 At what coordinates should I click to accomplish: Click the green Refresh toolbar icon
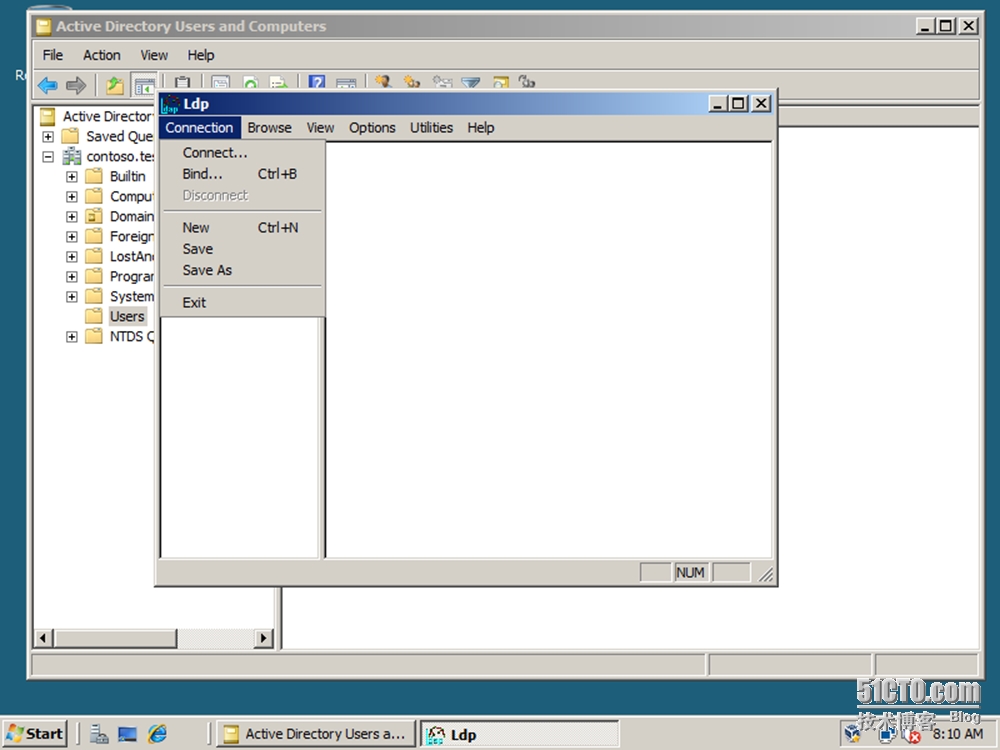251,83
